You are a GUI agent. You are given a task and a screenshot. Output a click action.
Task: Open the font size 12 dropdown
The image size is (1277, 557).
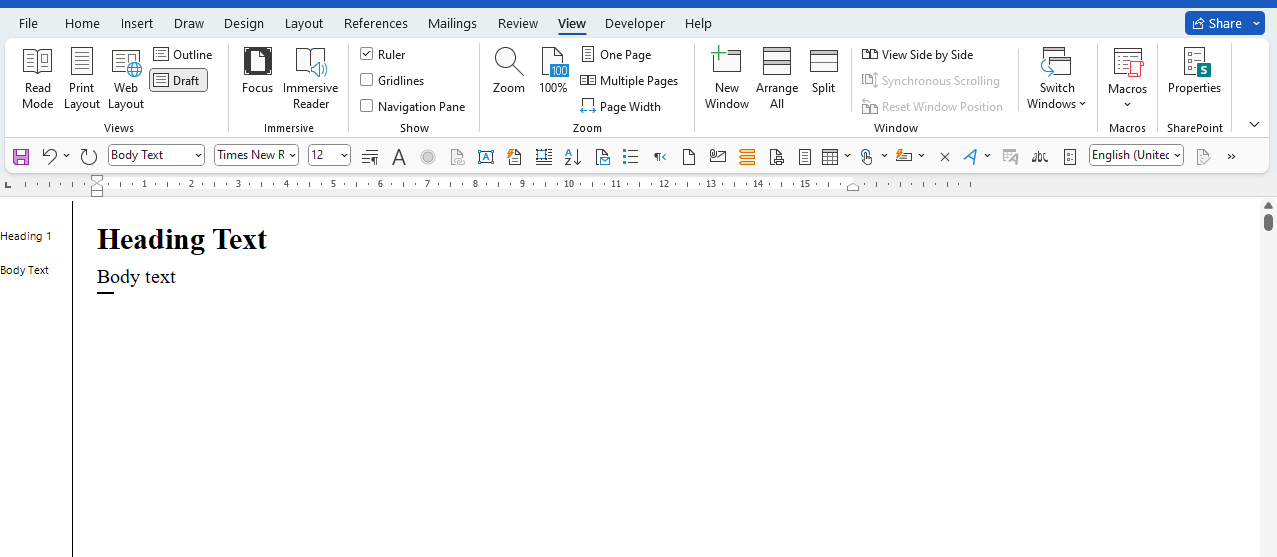pyautogui.click(x=344, y=155)
